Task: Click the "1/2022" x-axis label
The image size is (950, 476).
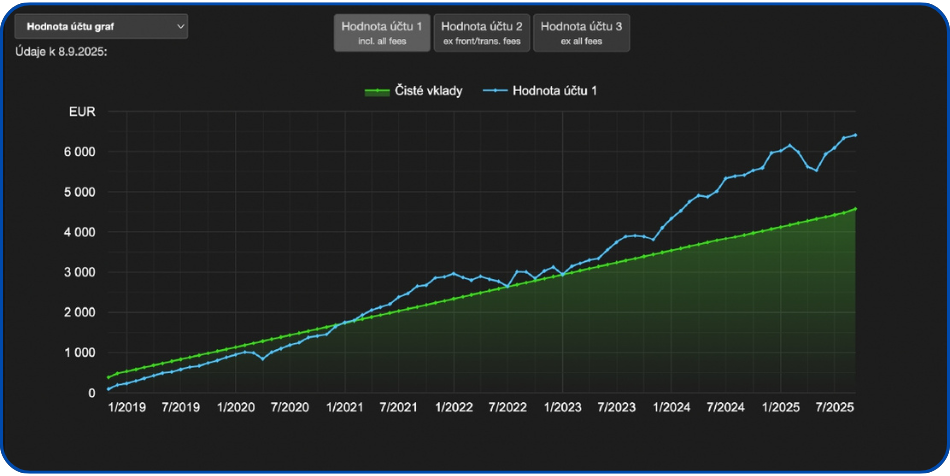Action: [452, 408]
